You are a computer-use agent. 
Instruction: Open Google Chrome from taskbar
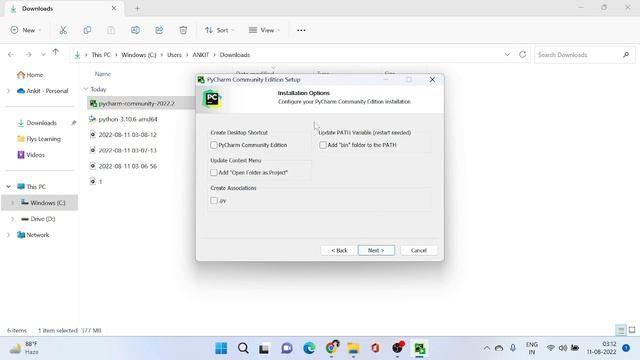pos(332,348)
